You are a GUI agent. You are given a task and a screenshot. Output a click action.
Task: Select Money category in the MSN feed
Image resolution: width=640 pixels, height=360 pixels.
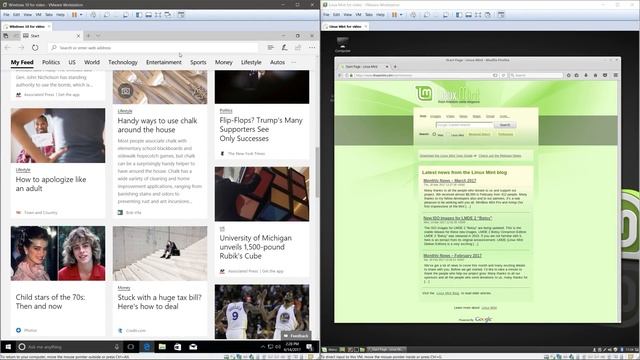(224, 62)
